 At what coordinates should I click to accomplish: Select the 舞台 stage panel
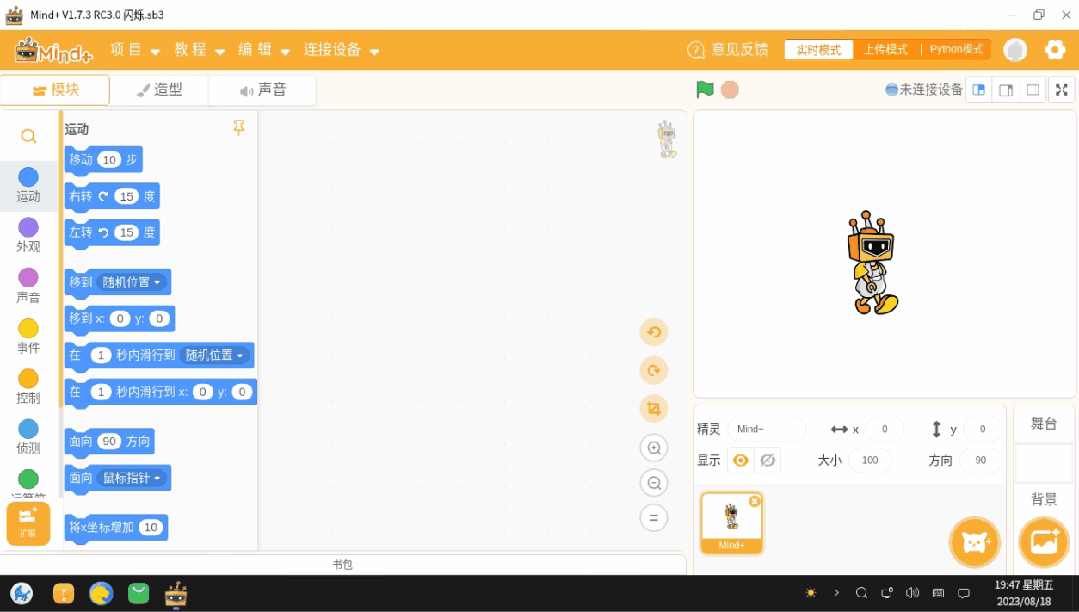pos(1044,423)
